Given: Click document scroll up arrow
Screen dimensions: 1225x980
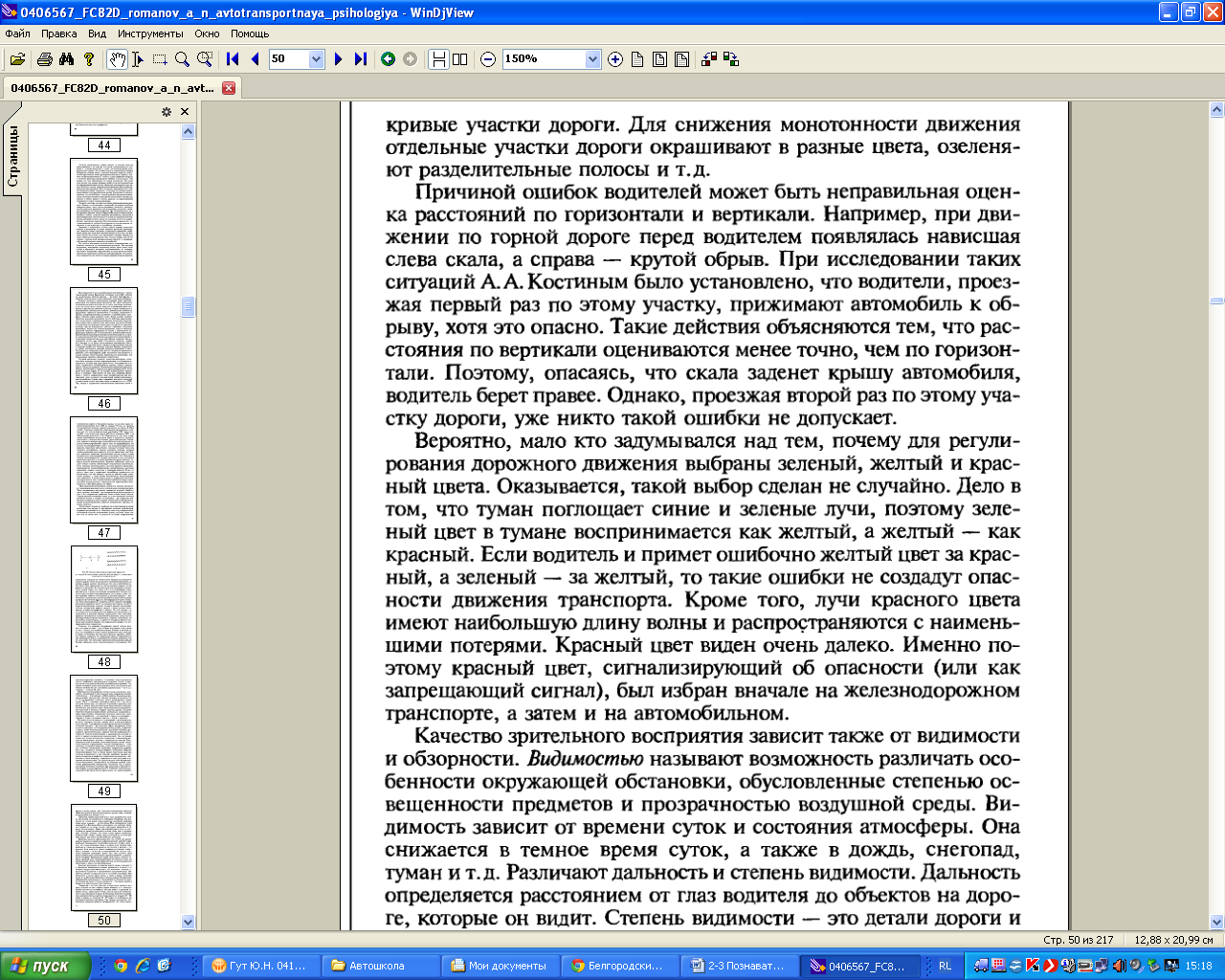Looking at the screenshot, I should pyautogui.click(x=1216, y=110).
